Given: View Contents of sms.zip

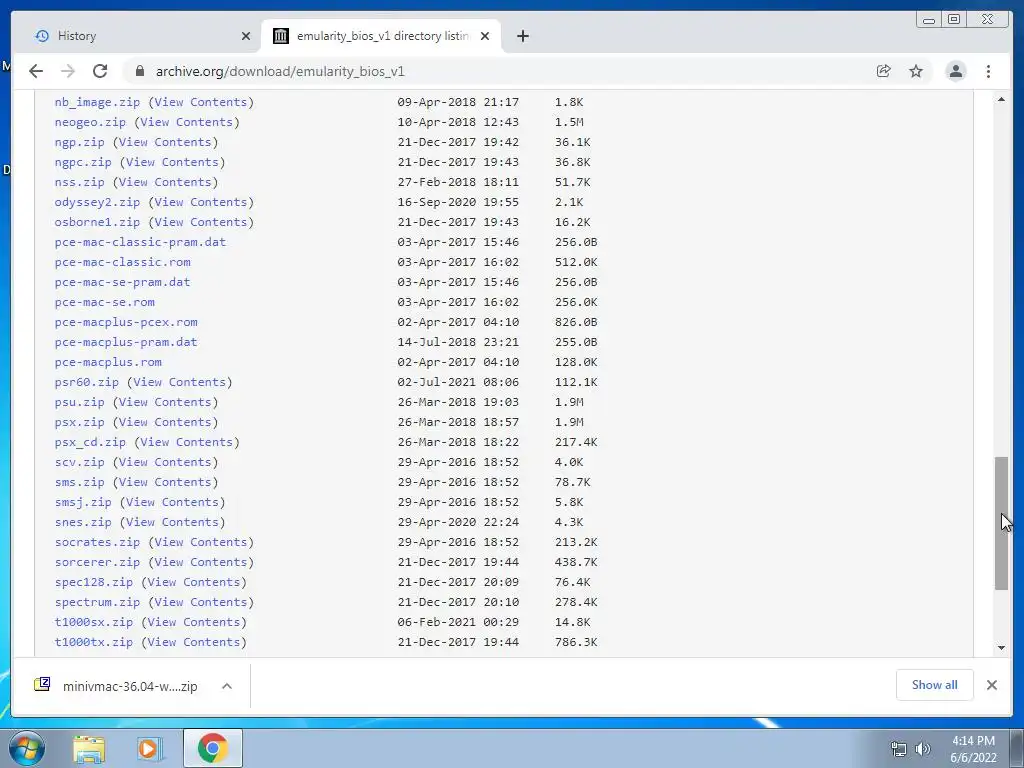Looking at the screenshot, I should coord(165,482).
